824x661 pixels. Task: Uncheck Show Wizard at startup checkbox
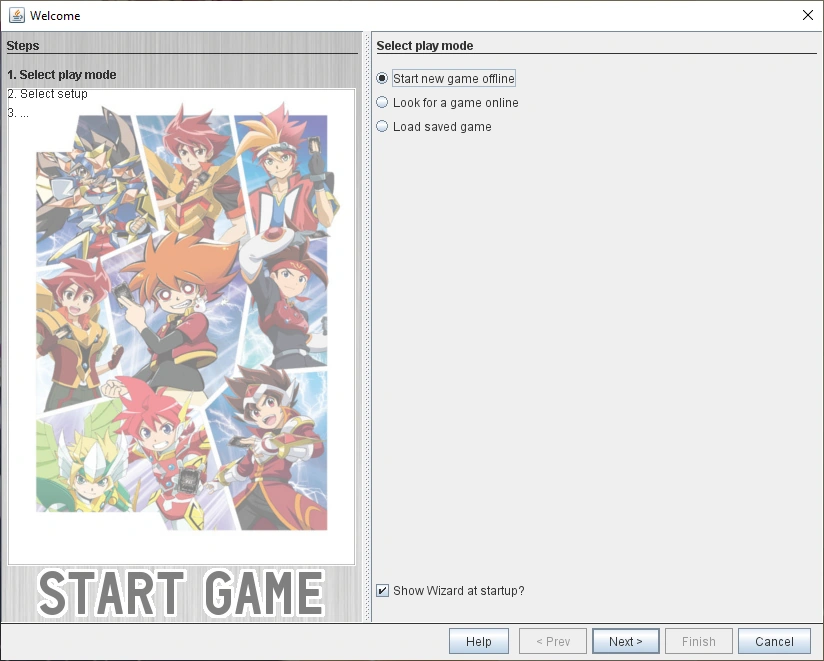pos(383,591)
